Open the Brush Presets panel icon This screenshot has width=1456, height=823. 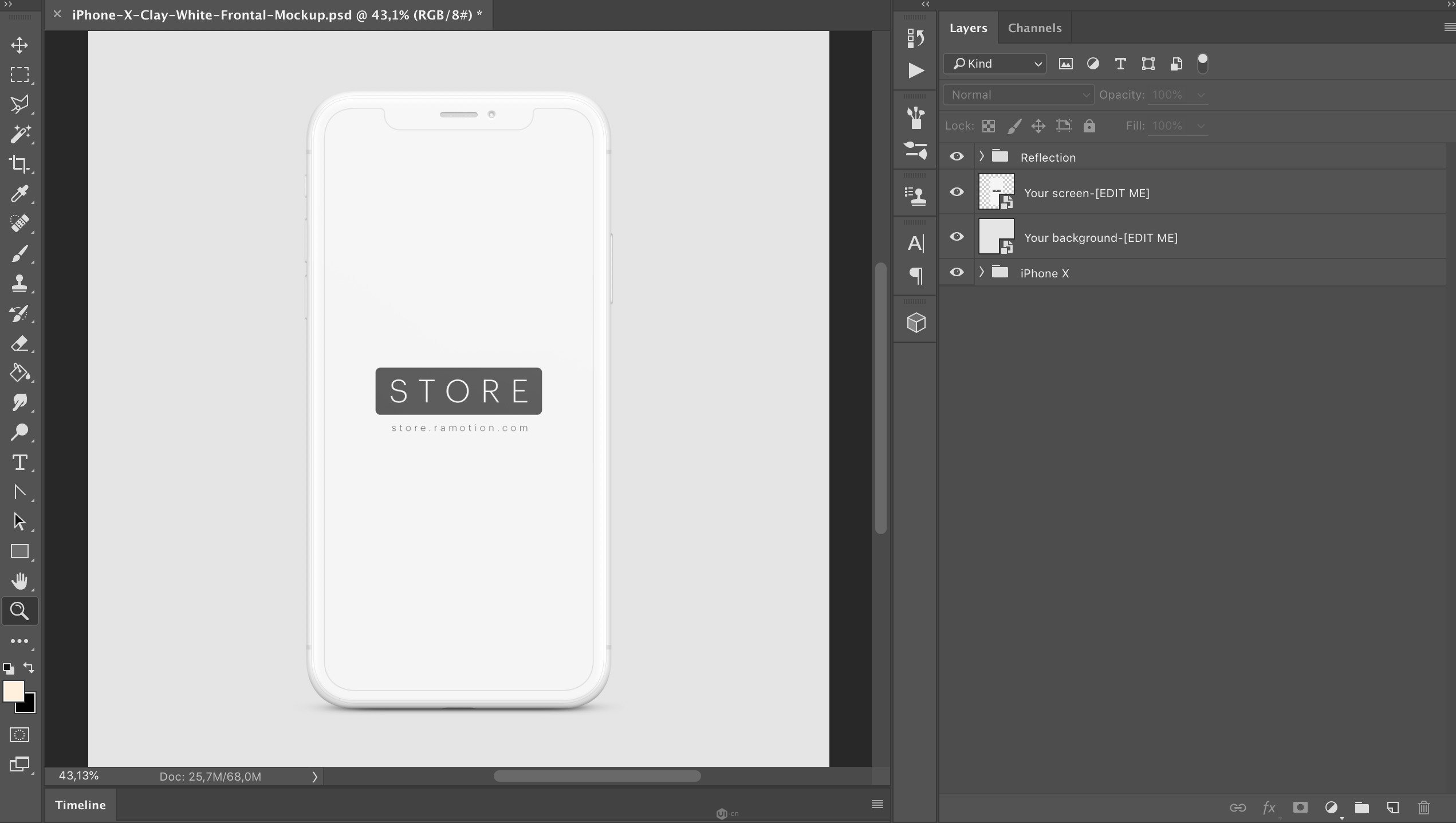pos(915,118)
